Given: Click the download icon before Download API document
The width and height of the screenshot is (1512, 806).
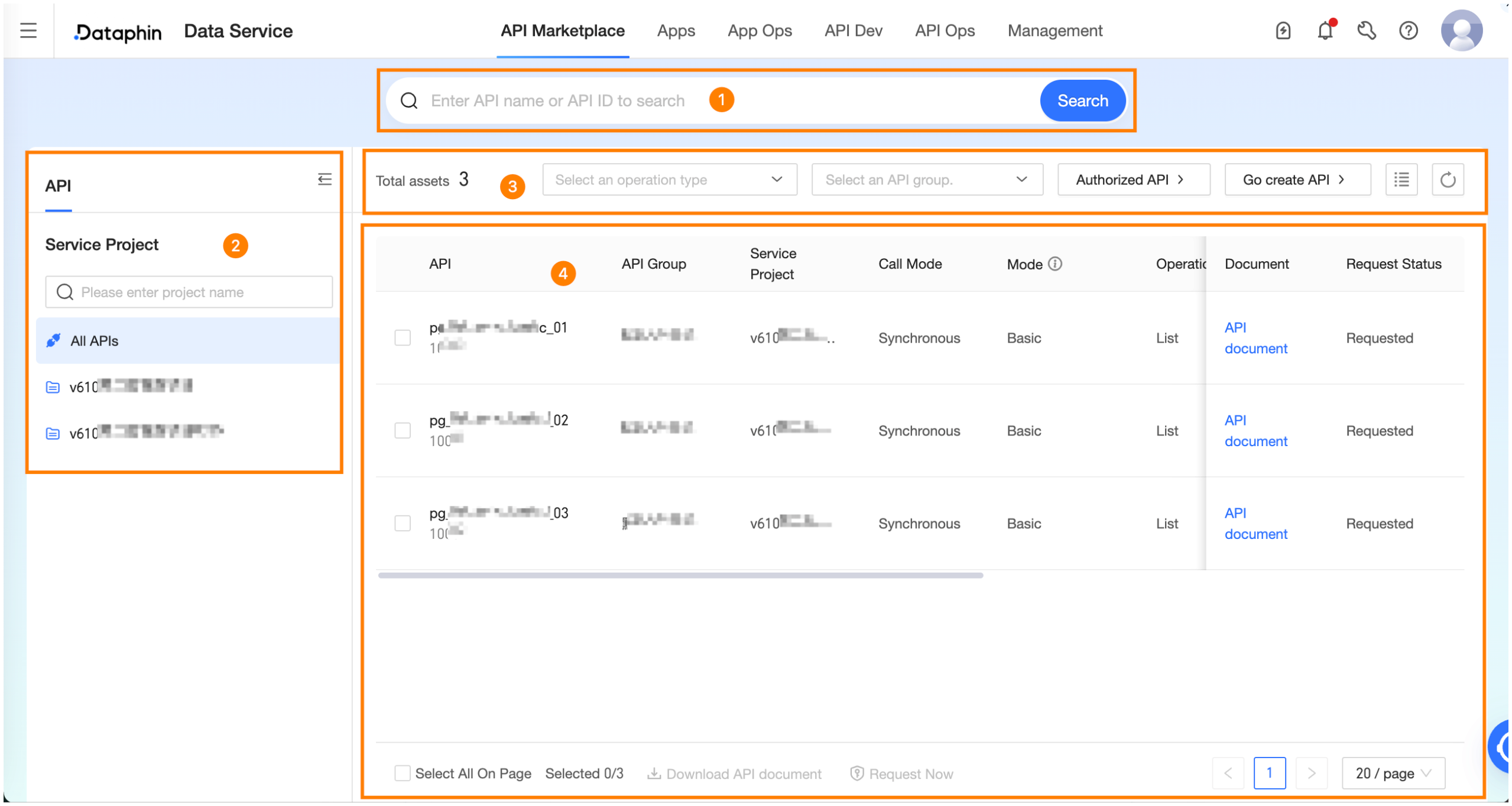Looking at the screenshot, I should 654,774.
